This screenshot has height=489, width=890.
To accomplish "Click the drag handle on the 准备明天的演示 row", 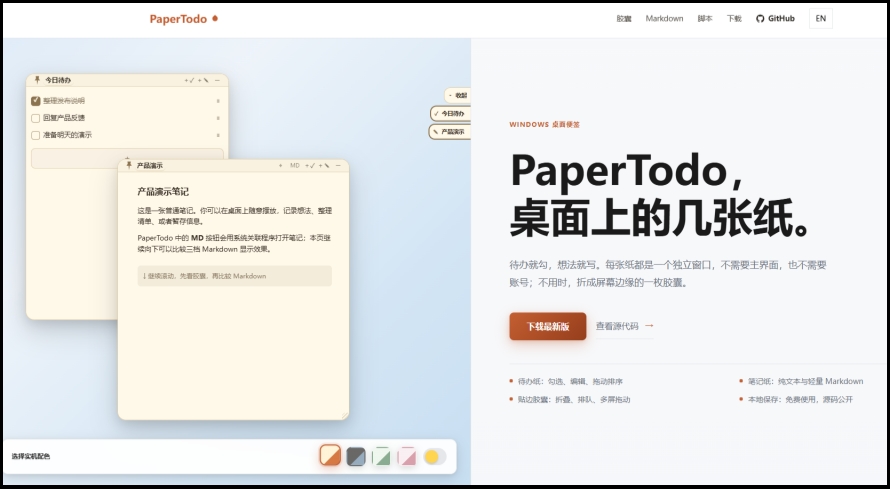I will (x=218, y=135).
